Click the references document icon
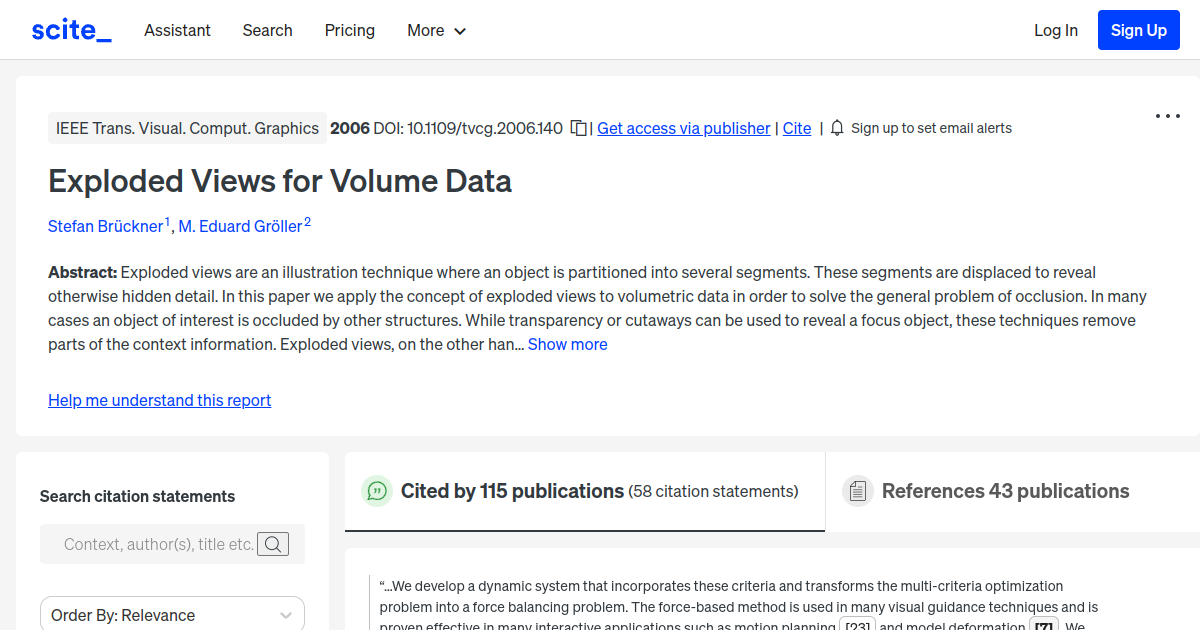1200x630 pixels. tap(857, 490)
